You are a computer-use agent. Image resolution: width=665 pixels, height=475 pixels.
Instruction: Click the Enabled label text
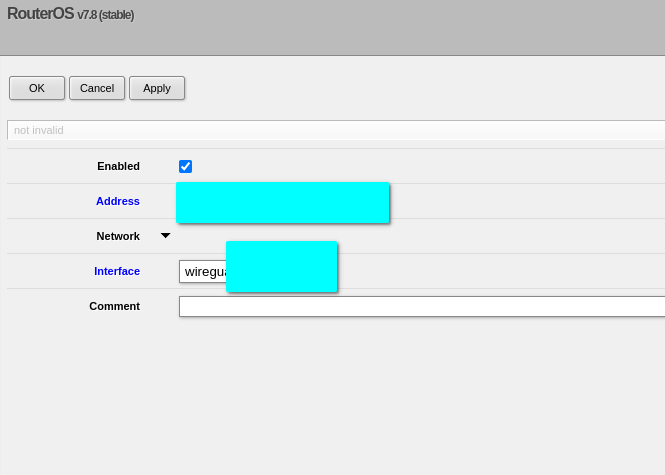118,166
